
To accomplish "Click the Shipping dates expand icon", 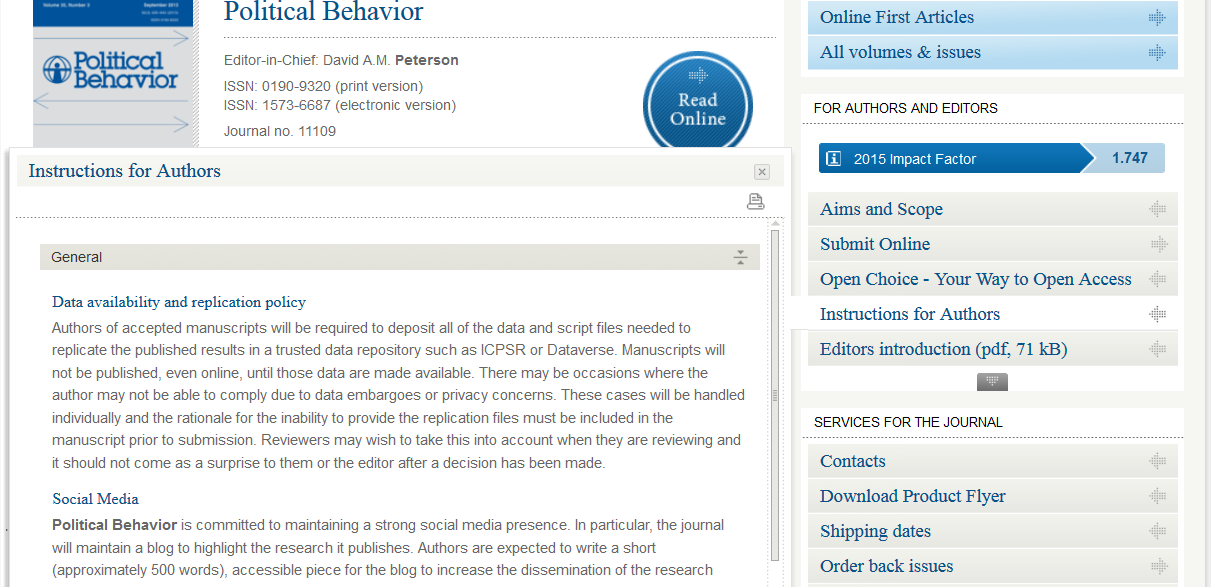I will (1158, 531).
